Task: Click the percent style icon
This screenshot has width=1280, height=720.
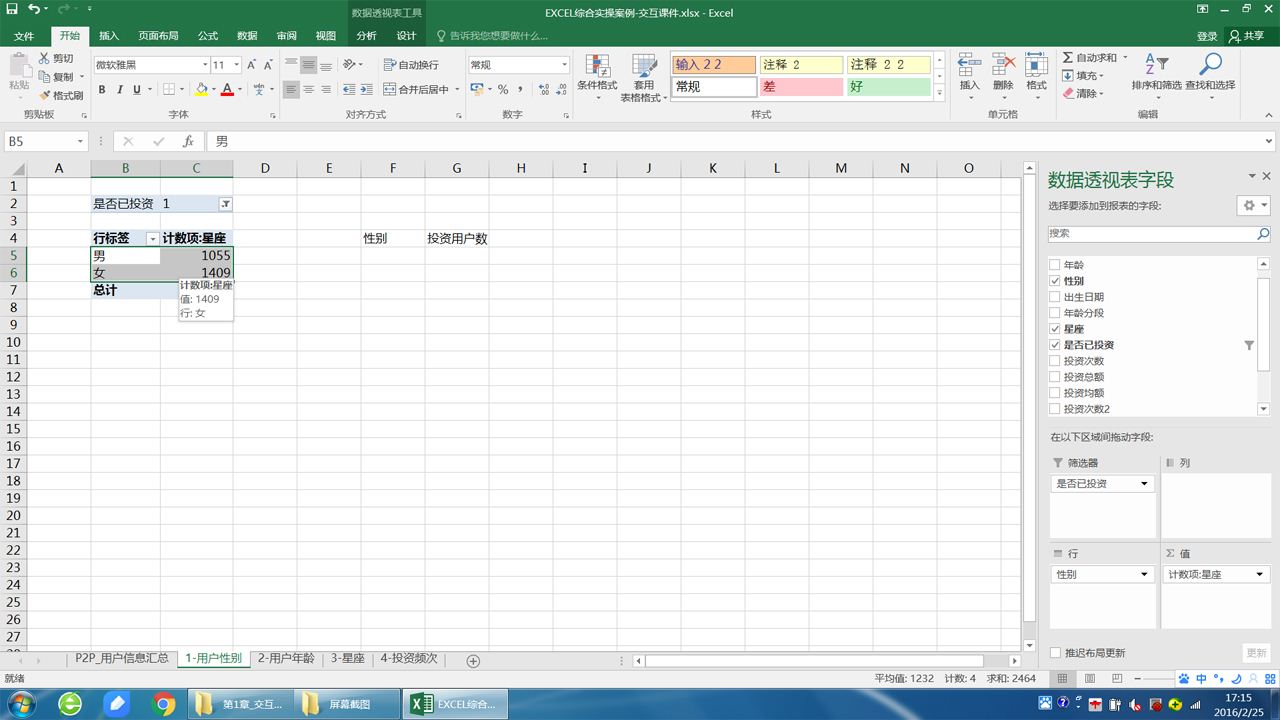Action: click(x=503, y=90)
